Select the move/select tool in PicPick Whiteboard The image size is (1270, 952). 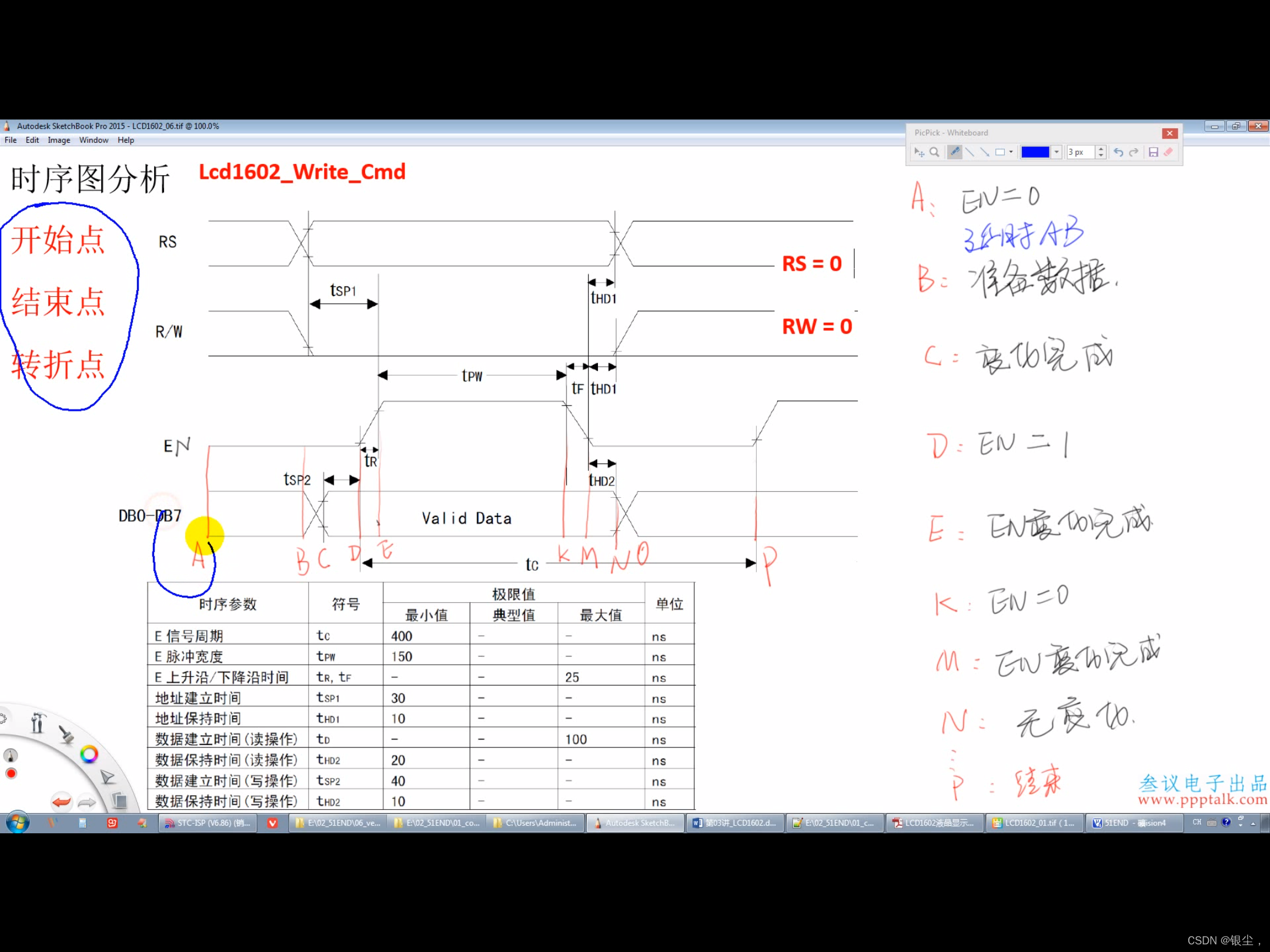(919, 152)
